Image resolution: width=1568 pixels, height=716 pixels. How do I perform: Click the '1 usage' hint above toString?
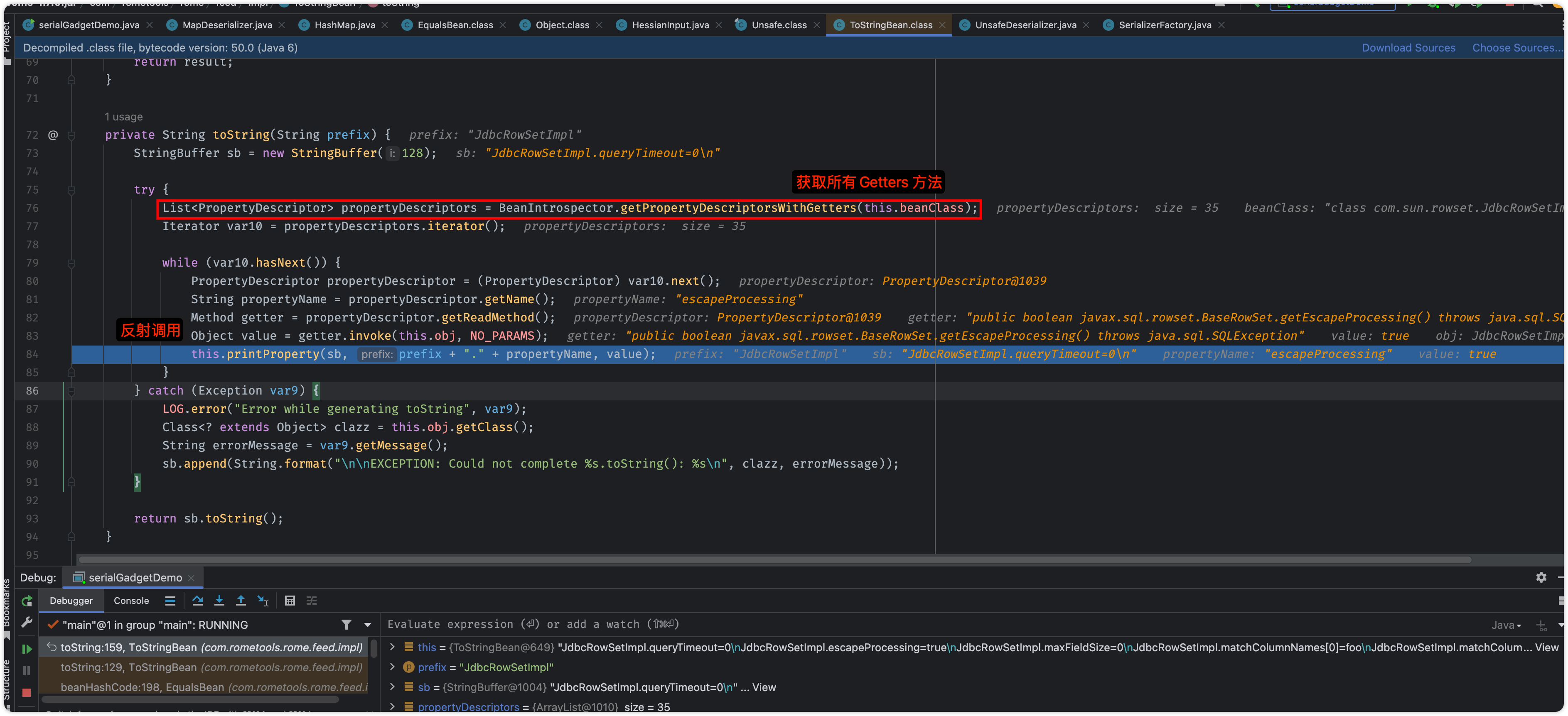pyautogui.click(x=123, y=116)
